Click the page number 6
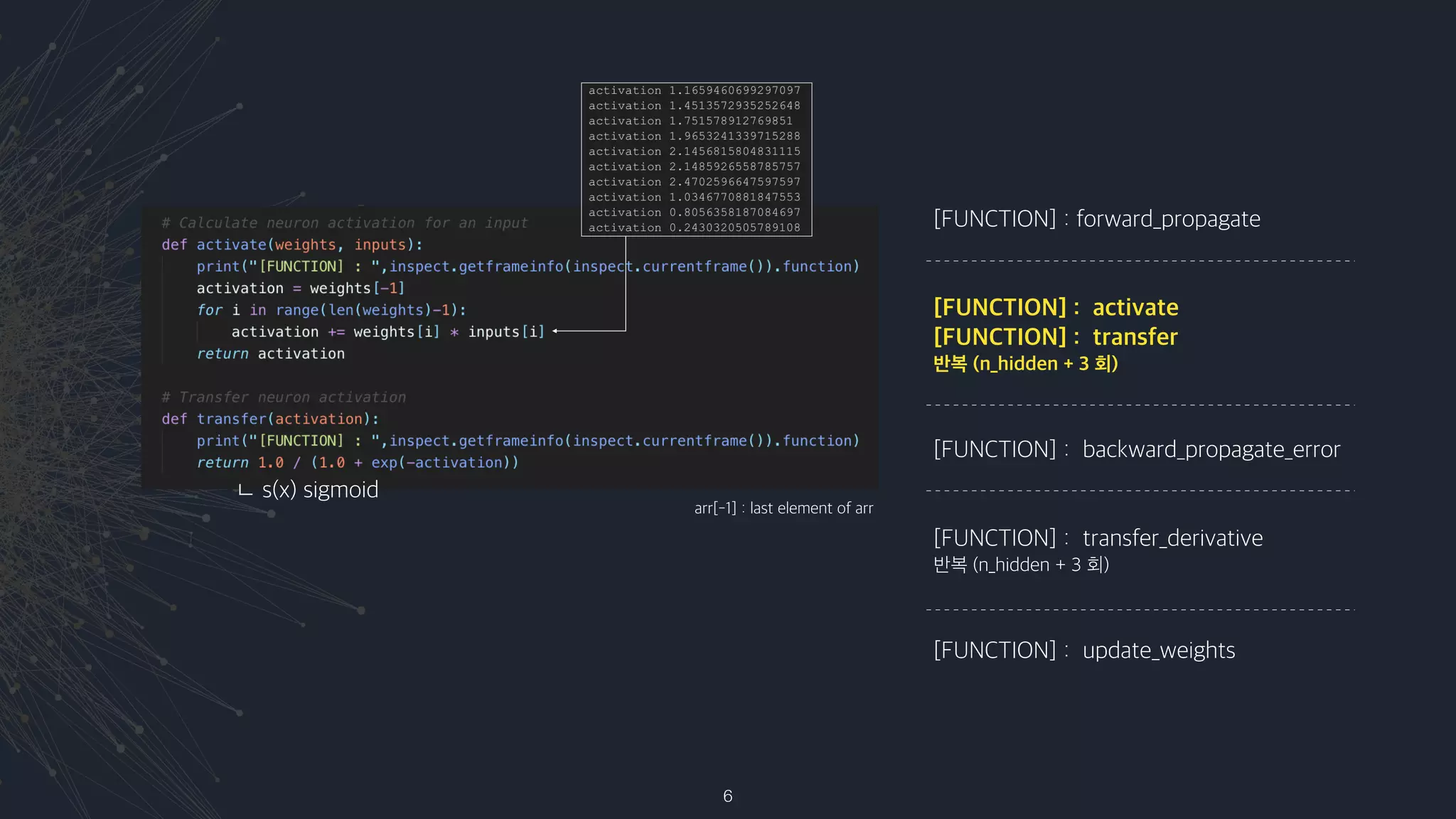The width and height of the screenshot is (1456, 819). tap(727, 796)
